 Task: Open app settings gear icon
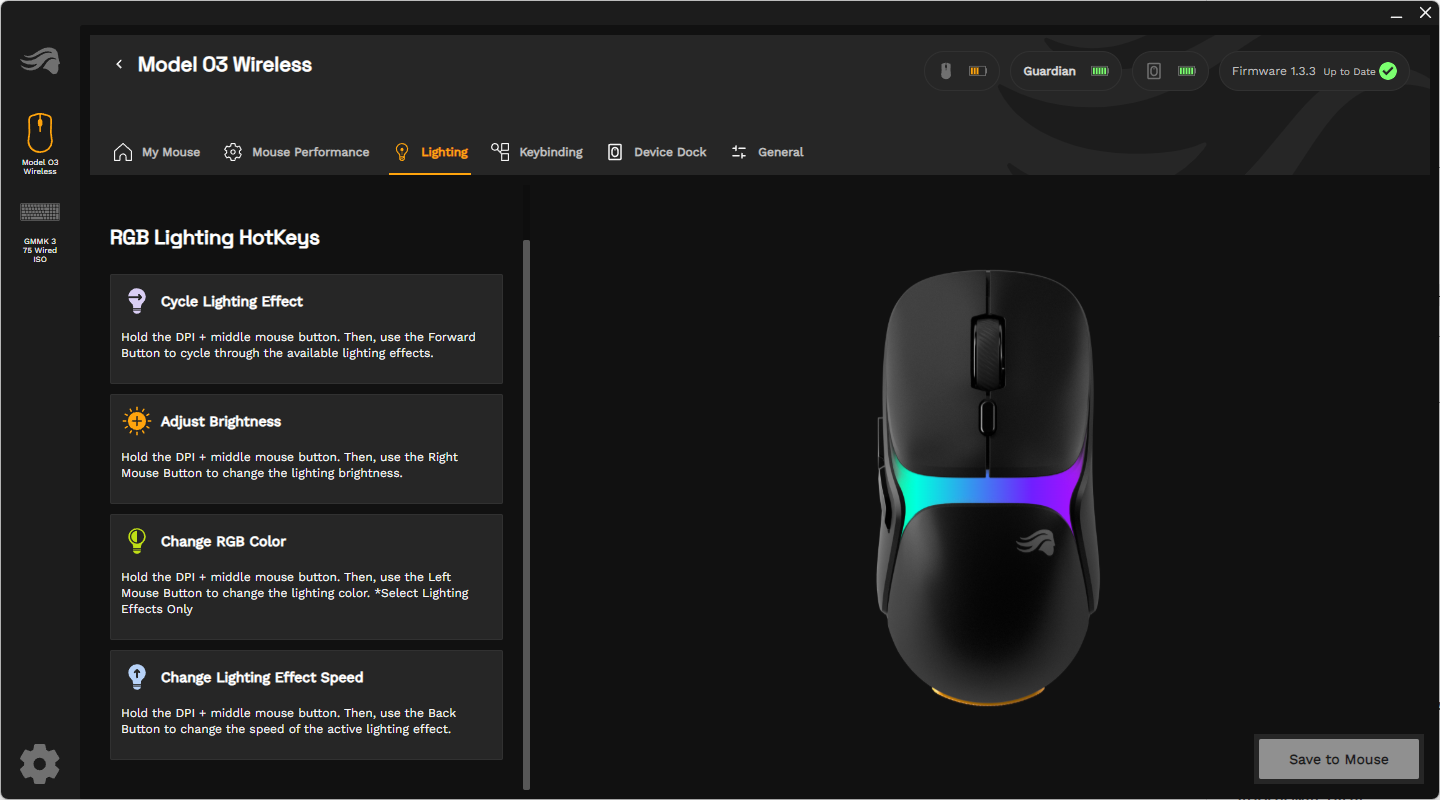coord(40,764)
